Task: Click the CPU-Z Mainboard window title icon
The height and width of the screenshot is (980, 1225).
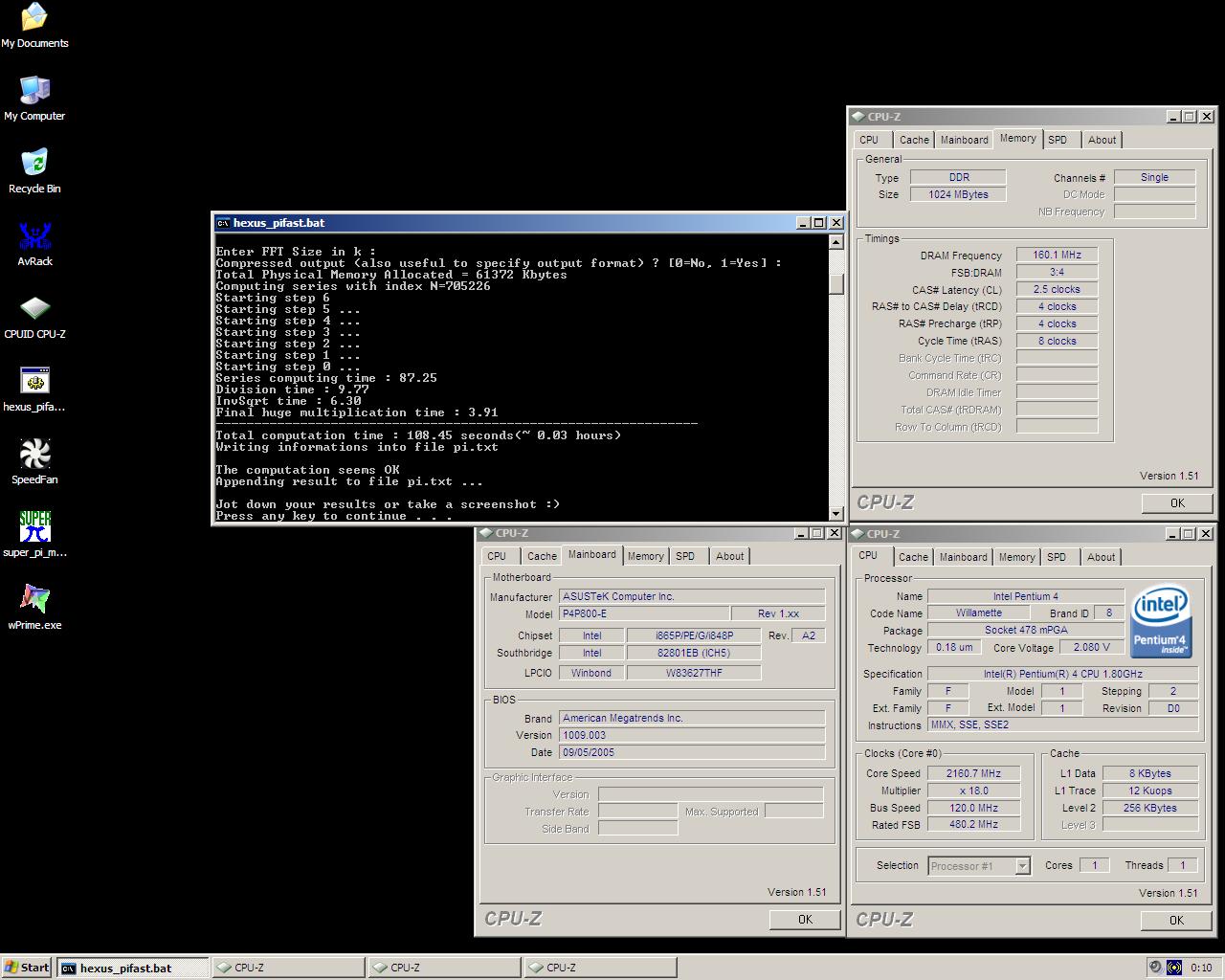Action: (x=485, y=533)
